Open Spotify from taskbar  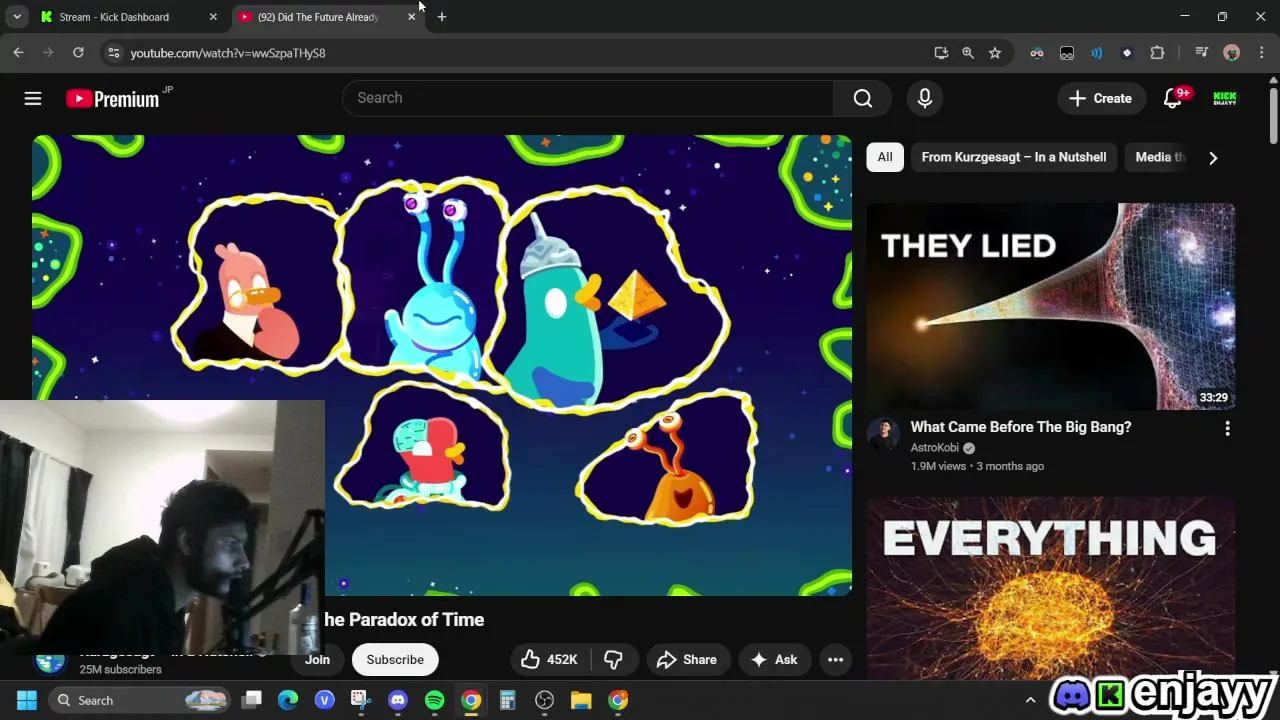[x=434, y=700]
